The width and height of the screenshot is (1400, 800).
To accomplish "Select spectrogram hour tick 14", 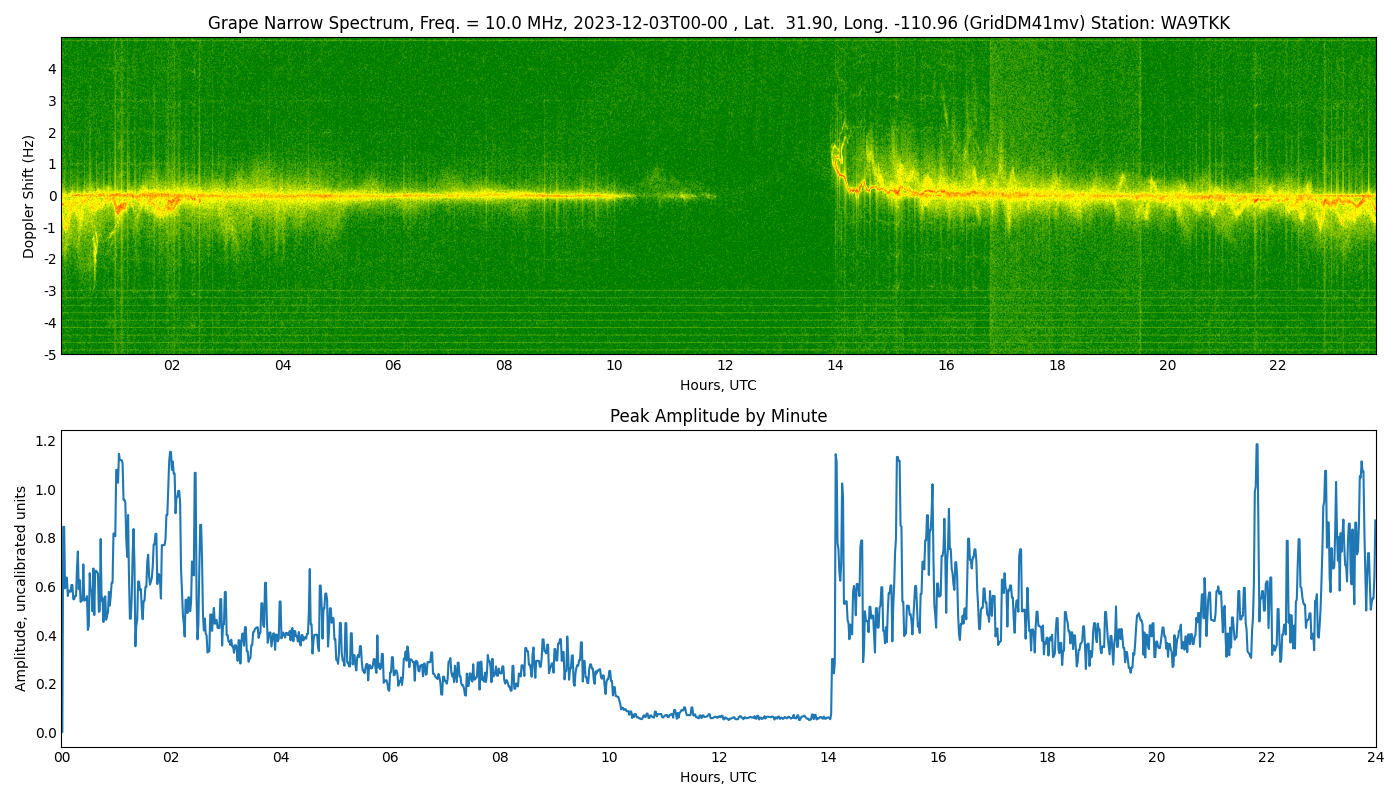I will click(835, 366).
